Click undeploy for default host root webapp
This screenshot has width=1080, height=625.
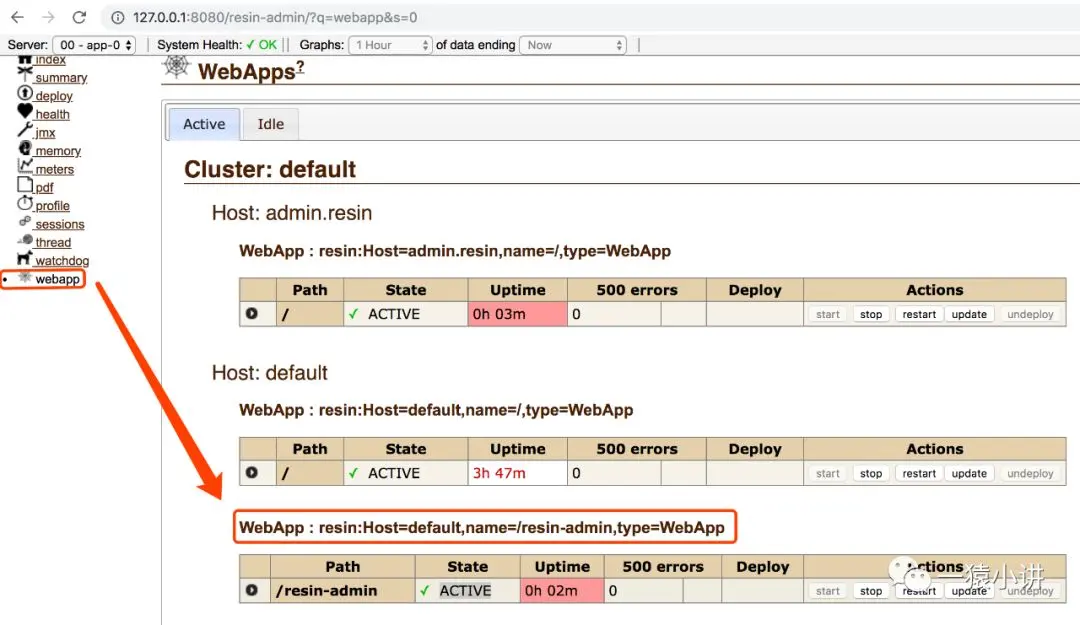click(1030, 473)
